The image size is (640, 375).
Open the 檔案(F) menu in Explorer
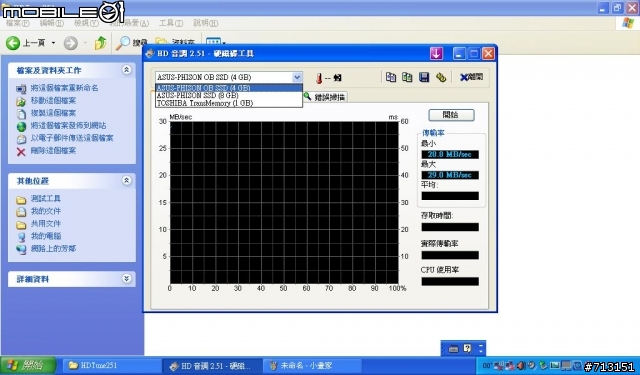[x=18, y=23]
